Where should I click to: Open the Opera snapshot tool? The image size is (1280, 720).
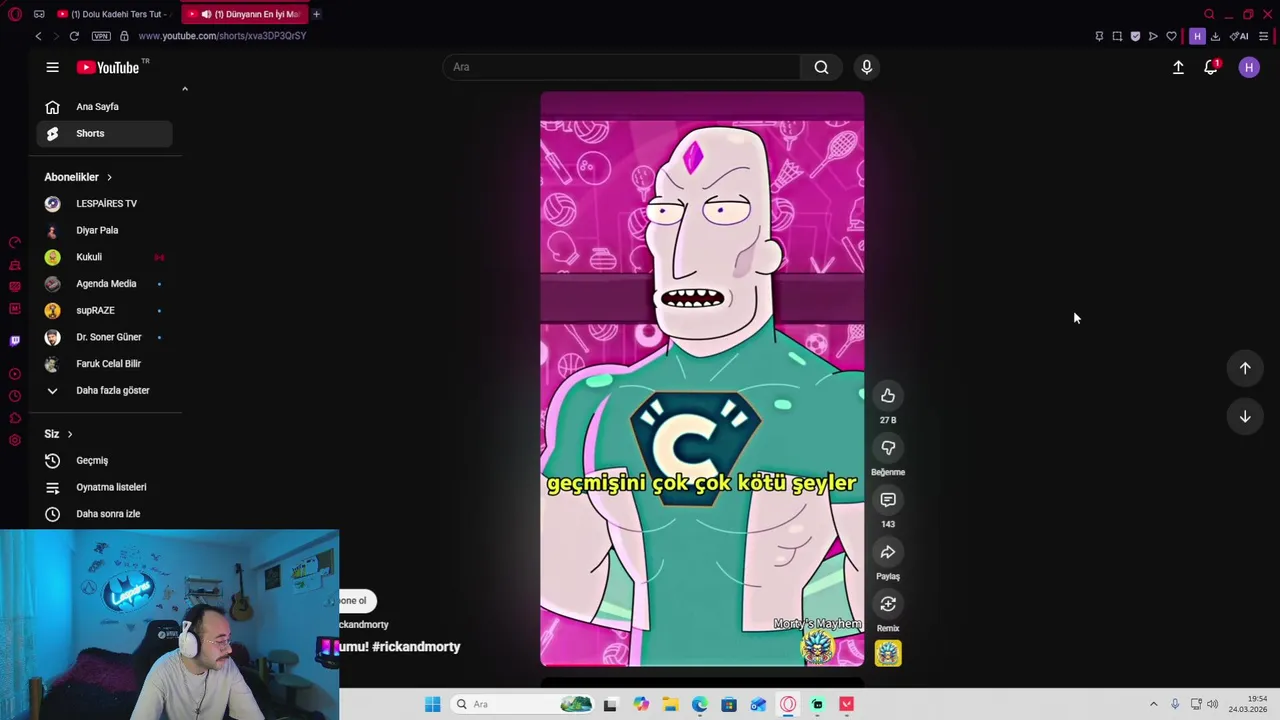[x=1117, y=36]
